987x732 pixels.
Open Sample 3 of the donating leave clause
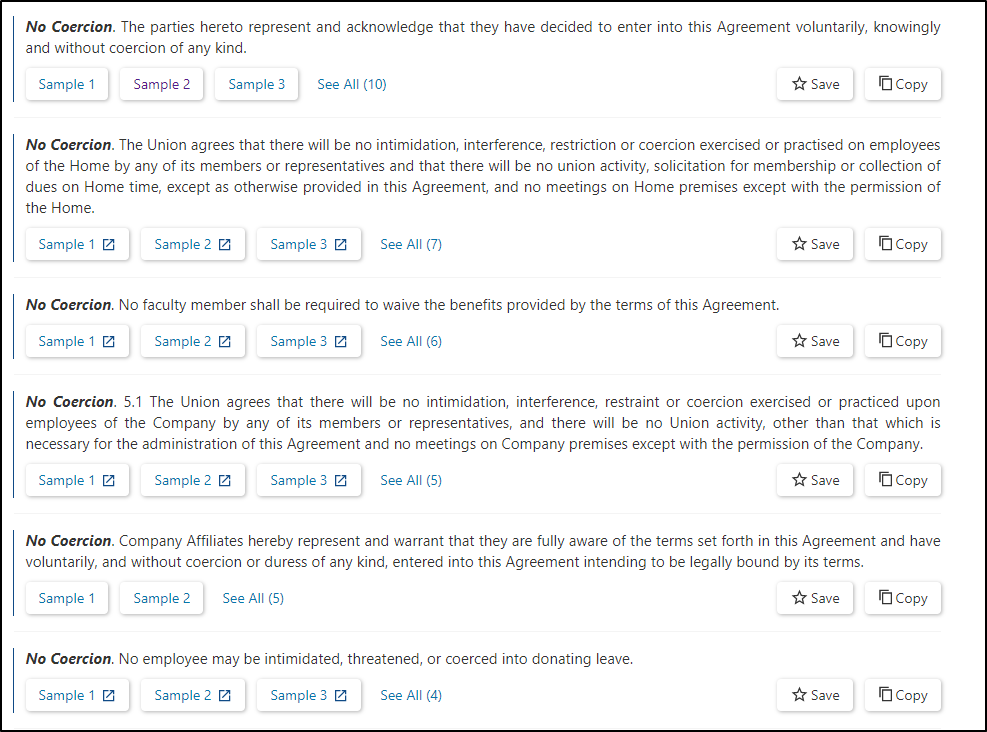(x=308, y=695)
